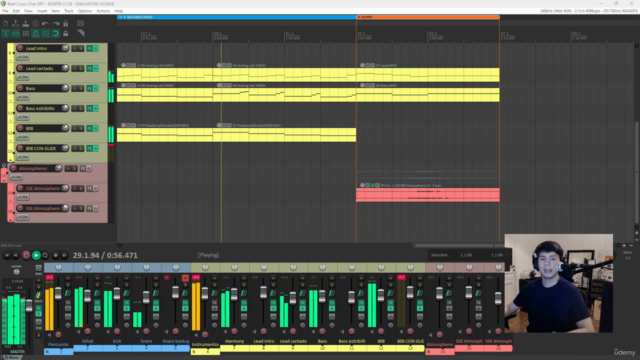Click Go to end transport button
Viewport: 640px width, 360px height.
tap(16, 256)
